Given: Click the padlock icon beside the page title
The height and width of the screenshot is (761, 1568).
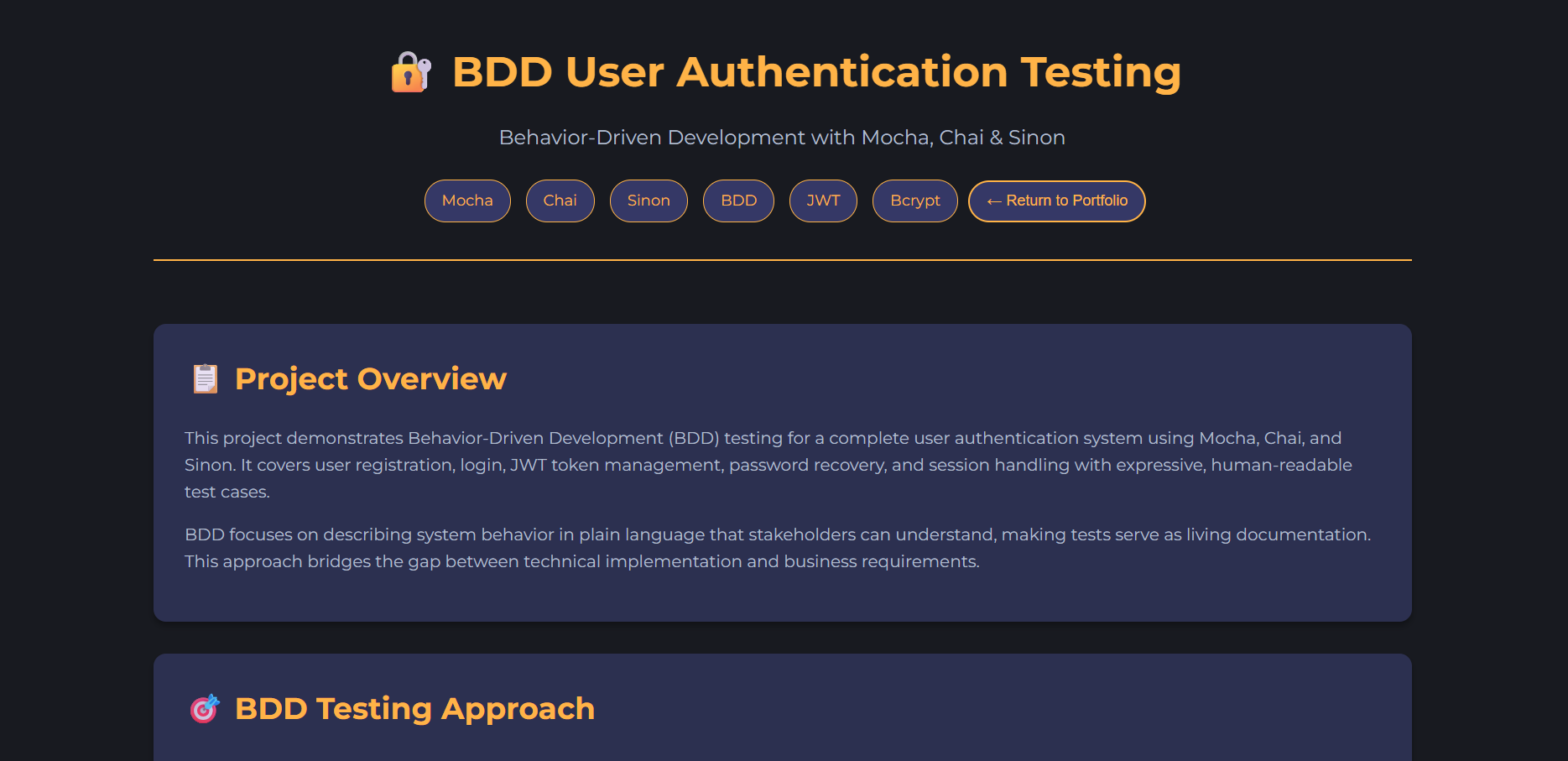Looking at the screenshot, I should click(410, 72).
